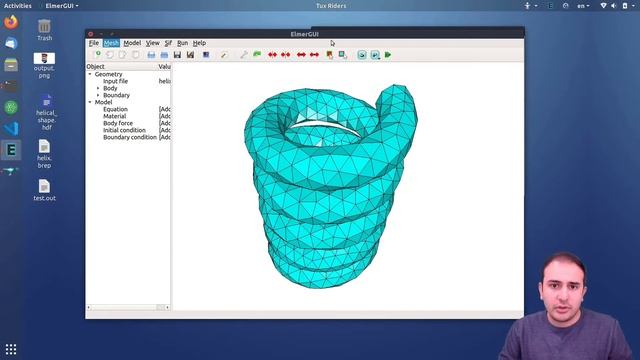
Task: Click the Divide edge red arrows icon
Action: [x=301, y=55]
